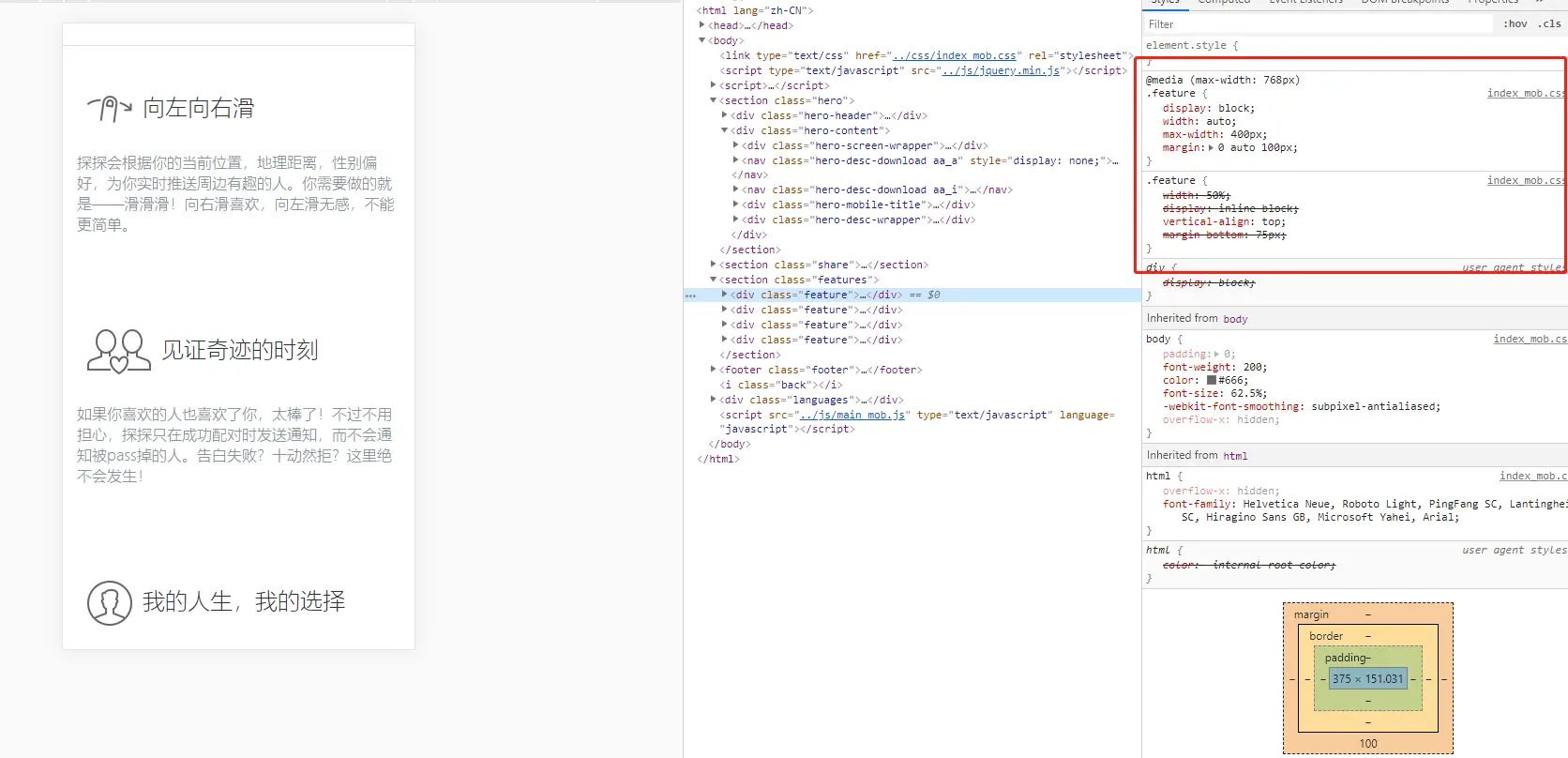Open index_mob.css source of the @media .feature rule
This screenshot has width=1568, height=758.
1526,94
